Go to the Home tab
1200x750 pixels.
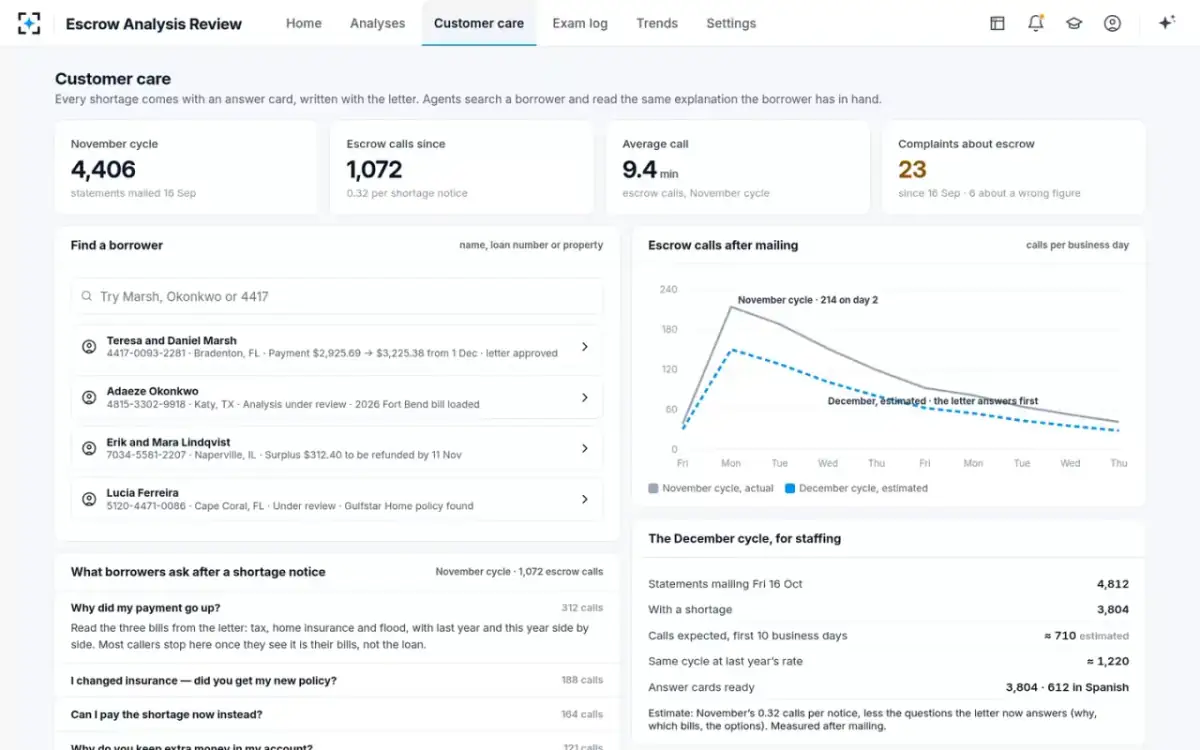pos(304,23)
